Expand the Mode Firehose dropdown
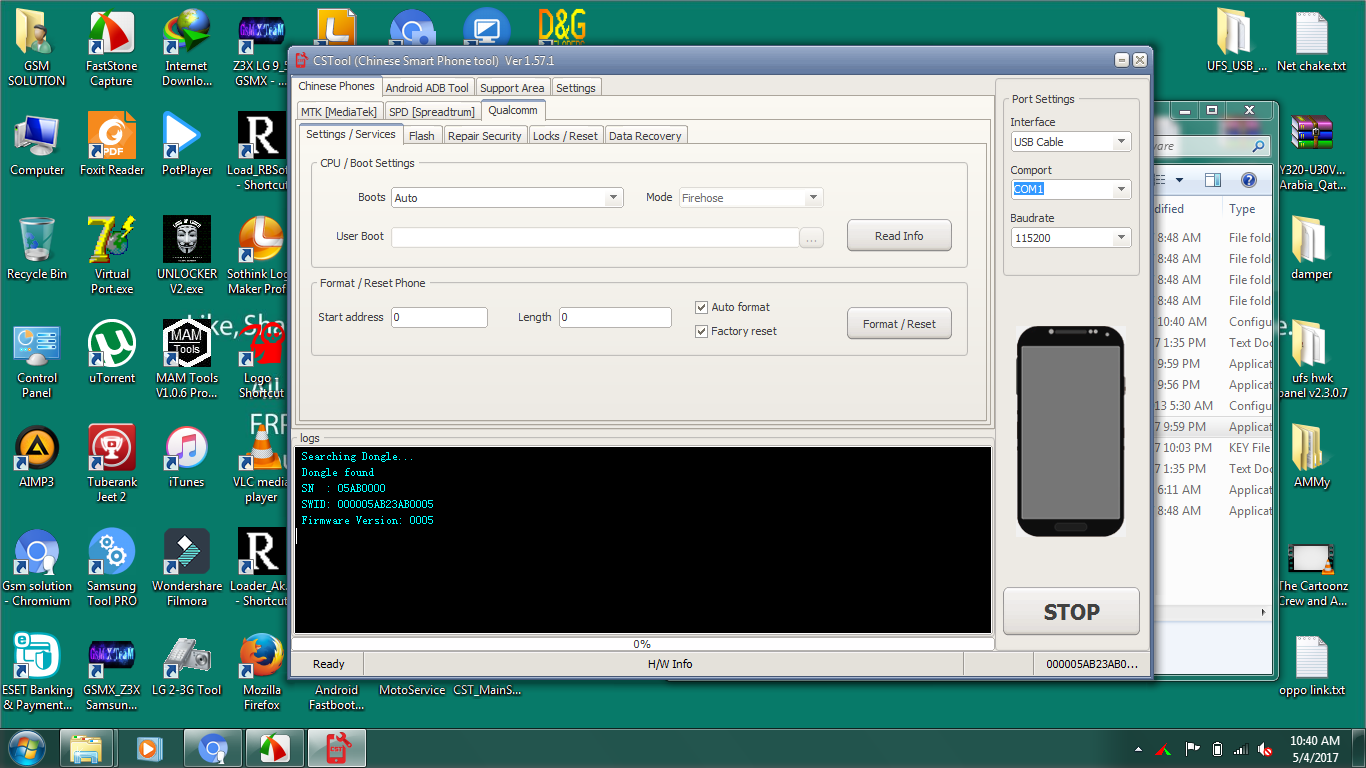This screenshot has width=1366, height=768. (x=814, y=198)
